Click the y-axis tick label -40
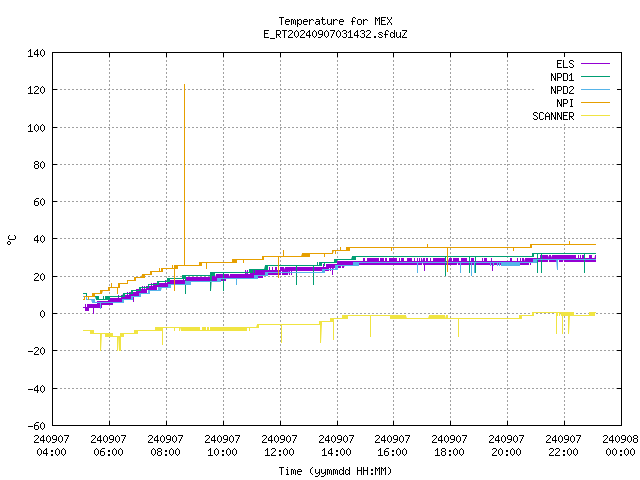This screenshot has height=480, width=640. coord(36,389)
